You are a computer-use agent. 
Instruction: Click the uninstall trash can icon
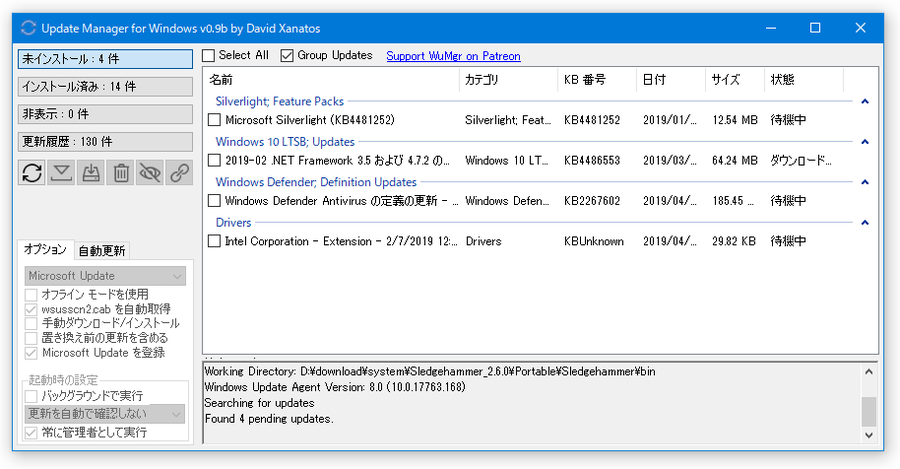point(121,172)
